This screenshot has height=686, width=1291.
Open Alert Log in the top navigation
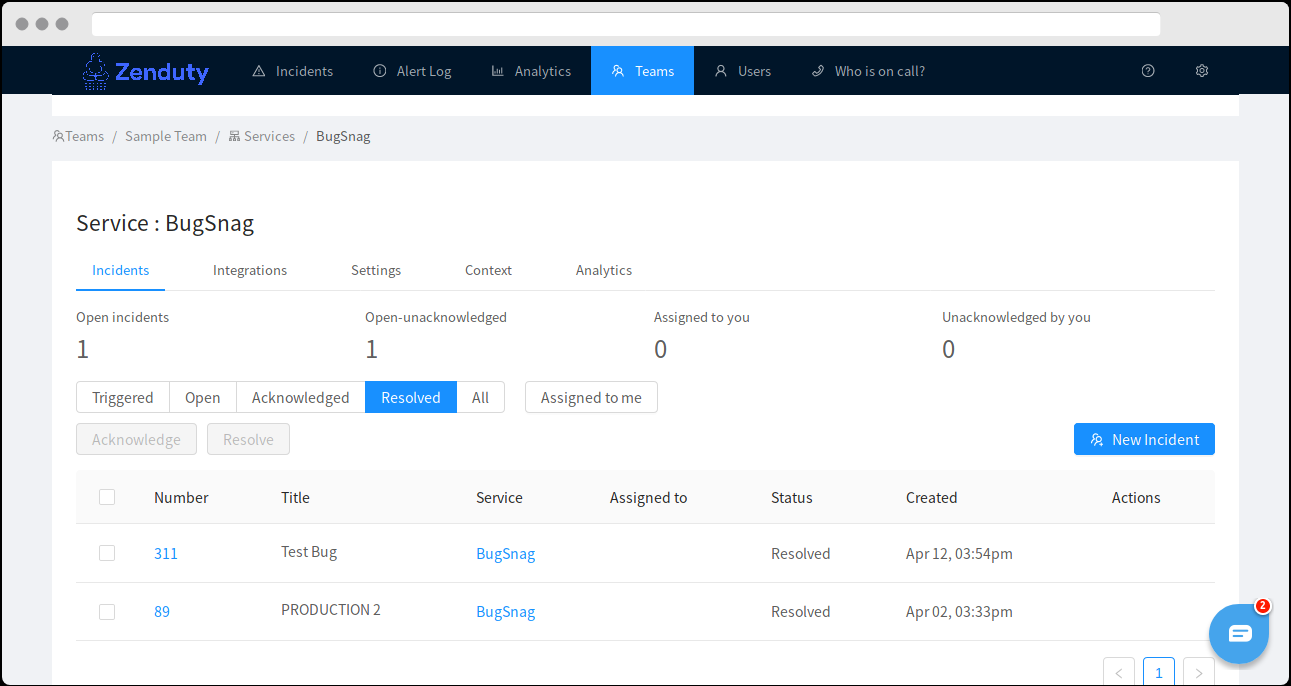(412, 71)
